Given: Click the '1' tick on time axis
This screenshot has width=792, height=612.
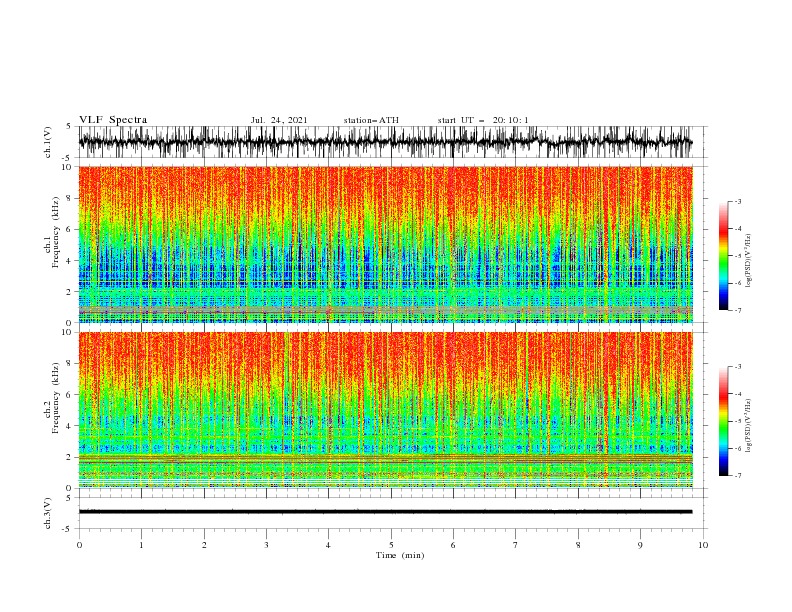Looking at the screenshot, I should pyautogui.click(x=141, y=545).
